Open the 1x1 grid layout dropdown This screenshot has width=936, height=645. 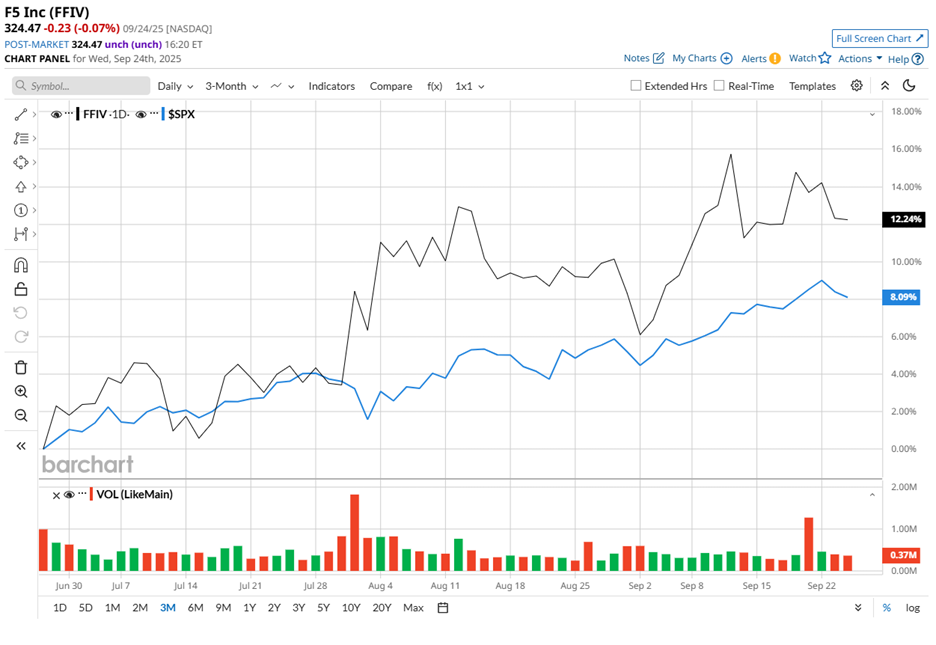tap(470, 86)
